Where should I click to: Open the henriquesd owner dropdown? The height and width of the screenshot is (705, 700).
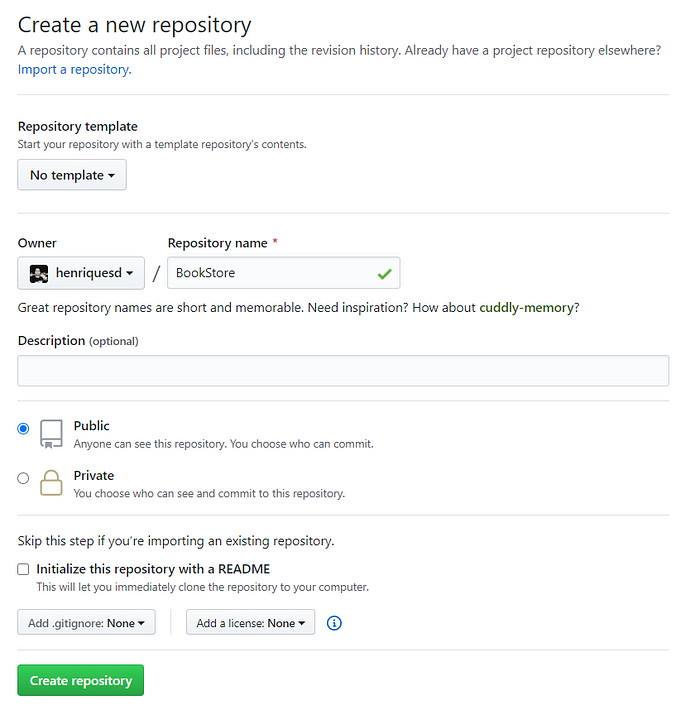pos(81,273)
